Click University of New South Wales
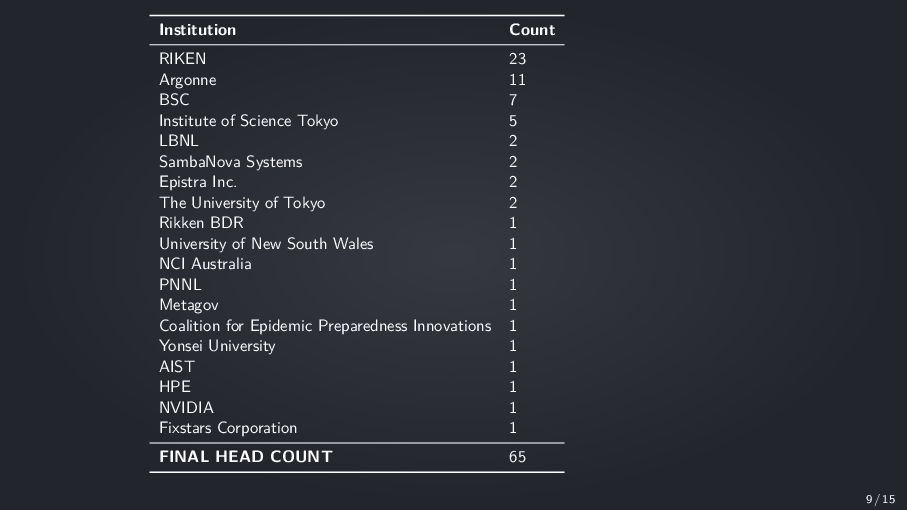Image resolution: width=907 pixels, height=510 pixels. point(266,244)
